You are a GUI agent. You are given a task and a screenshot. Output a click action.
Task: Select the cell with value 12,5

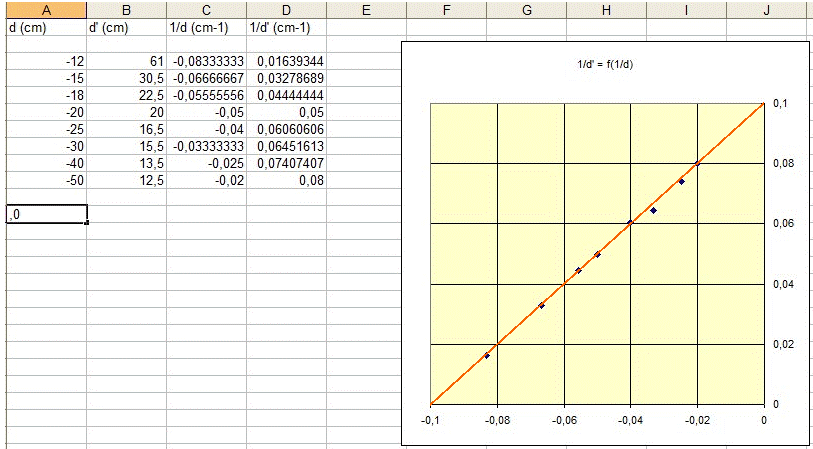click(x=126, y=181)
